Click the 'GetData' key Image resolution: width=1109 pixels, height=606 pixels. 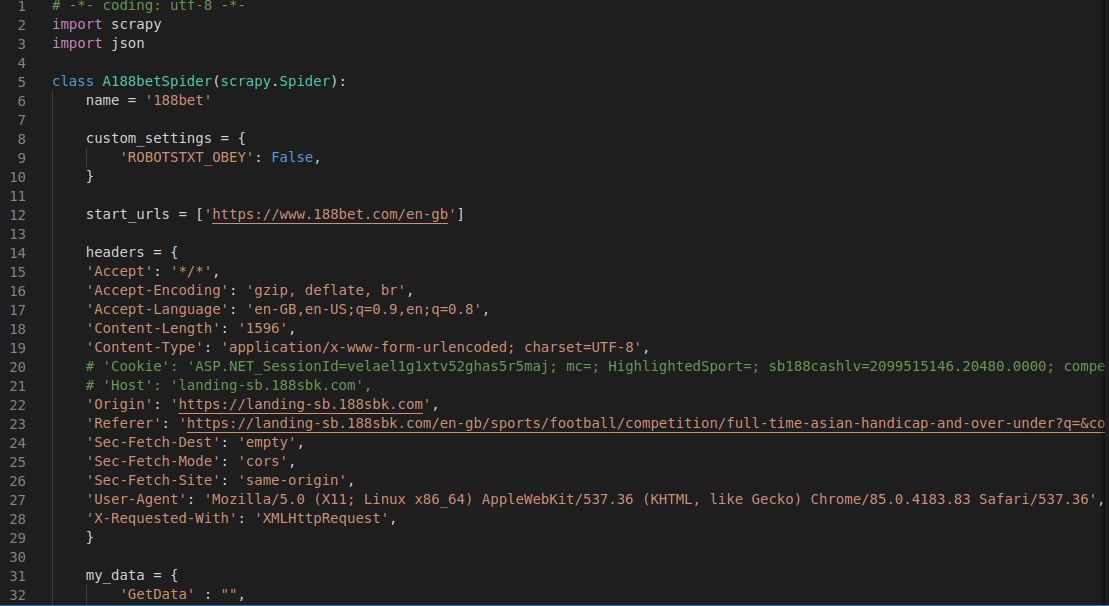click(157, 595)
